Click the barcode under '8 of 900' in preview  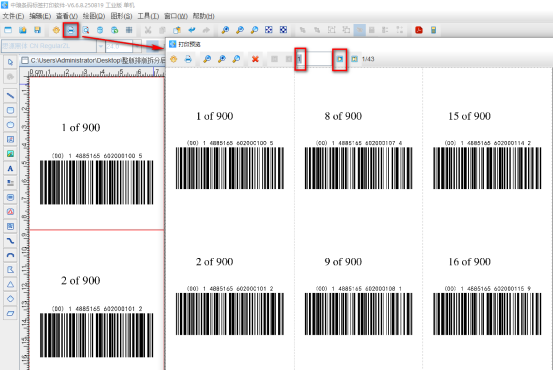[359, 168]
